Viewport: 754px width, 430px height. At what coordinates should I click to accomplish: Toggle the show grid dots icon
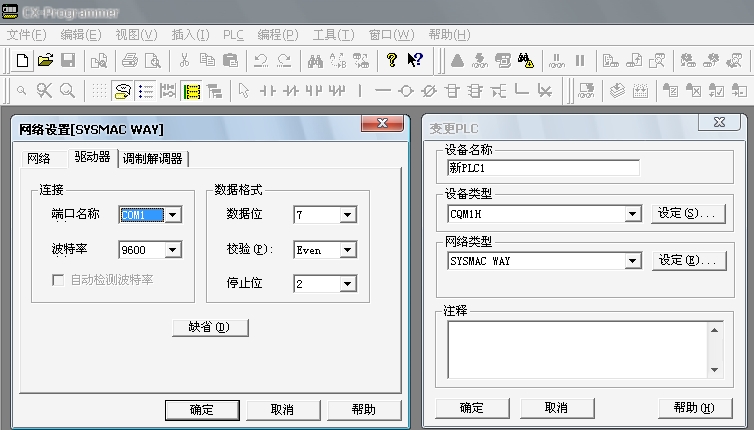point(99,91)
